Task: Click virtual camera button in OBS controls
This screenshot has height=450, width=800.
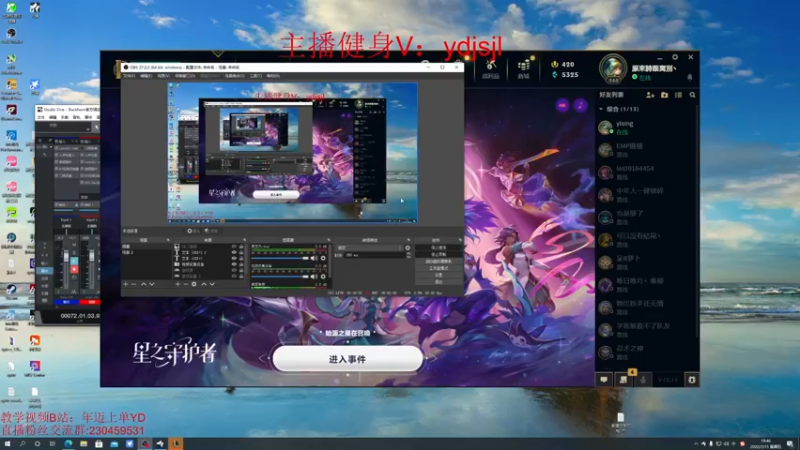Action: pos(438,261)
